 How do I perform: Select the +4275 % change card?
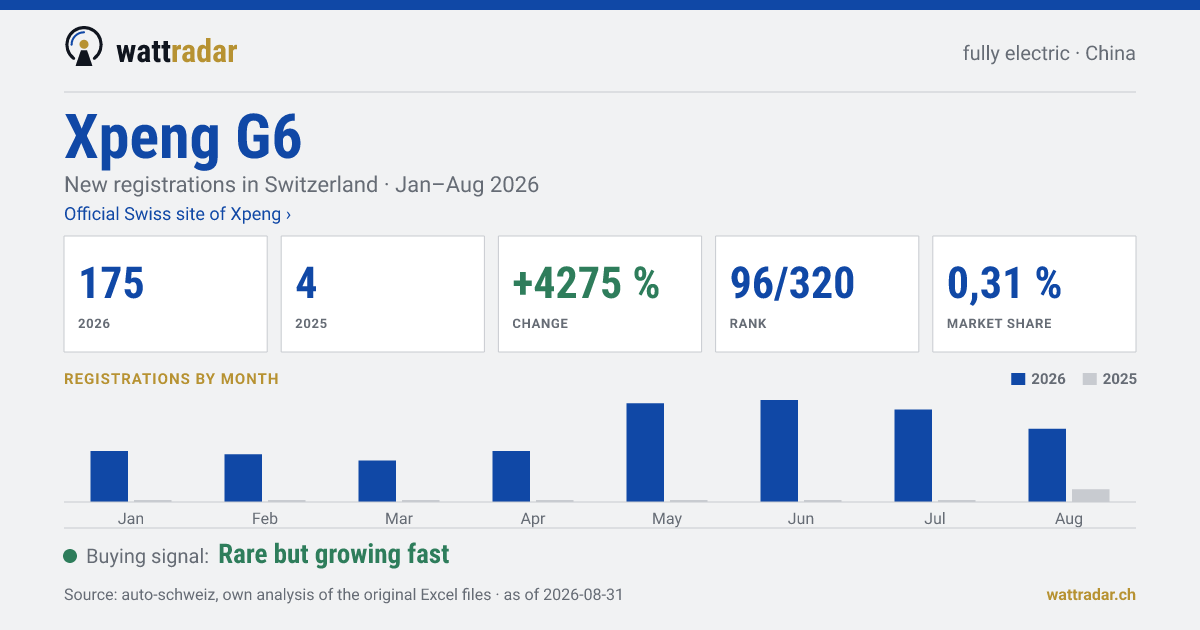pos(600,294)
